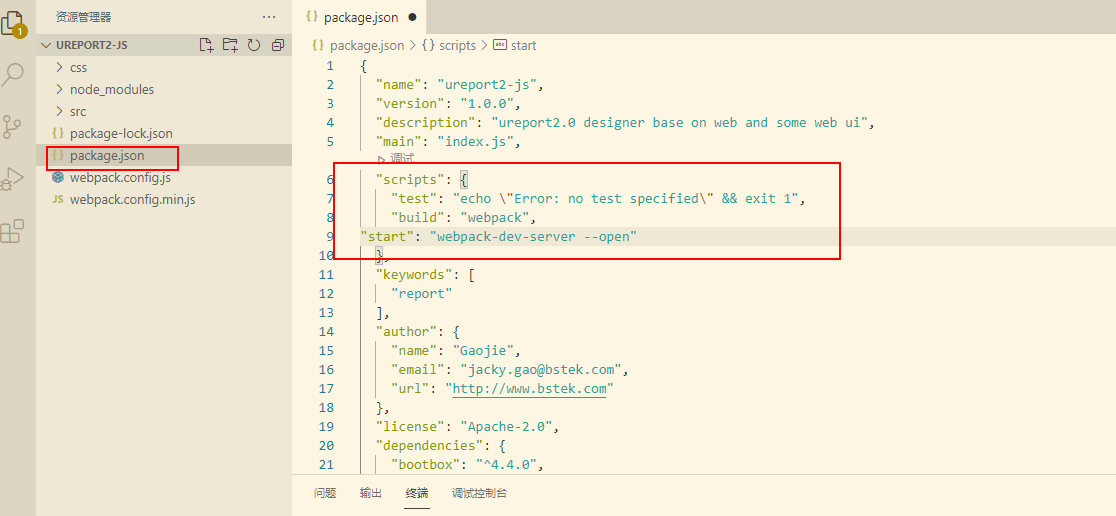
Task: Collapse all folders in explorer
Action: point(278,46)
